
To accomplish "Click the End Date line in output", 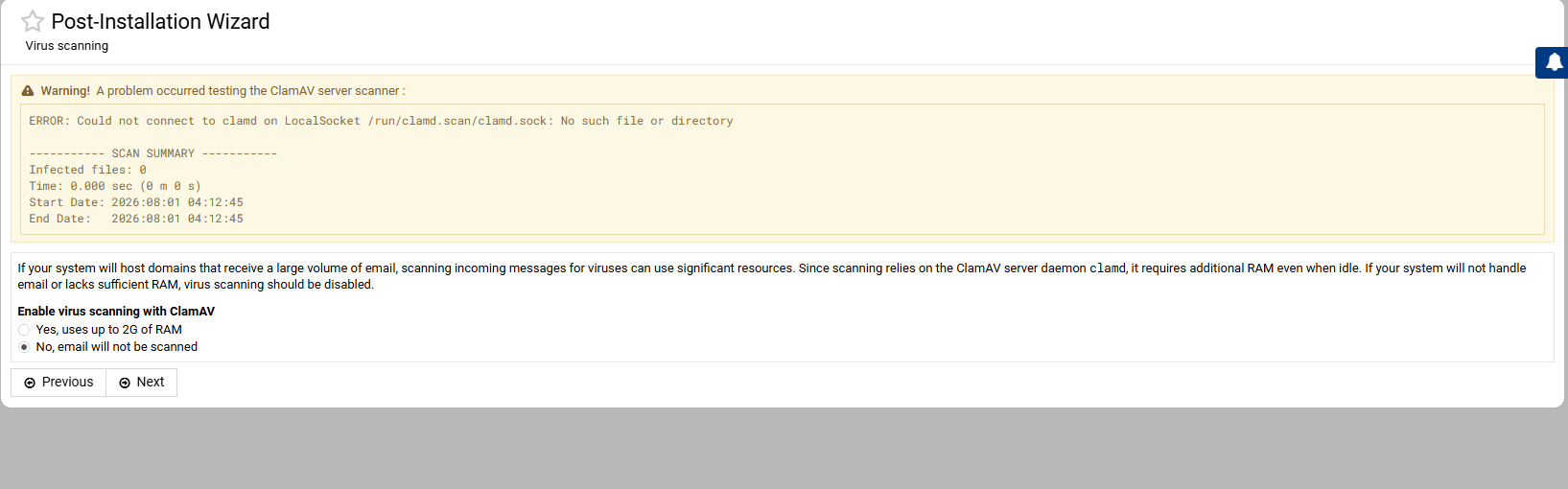I will (136, 219).
